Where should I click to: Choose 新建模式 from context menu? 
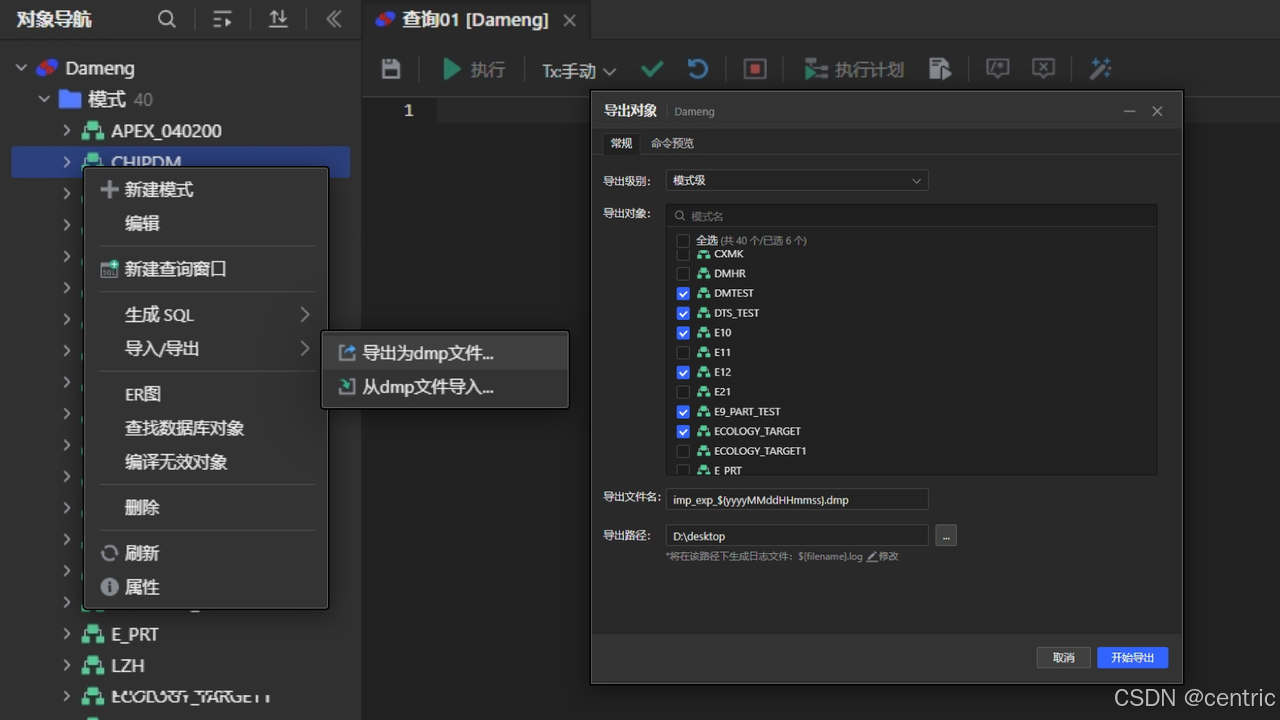click(207, 190)
